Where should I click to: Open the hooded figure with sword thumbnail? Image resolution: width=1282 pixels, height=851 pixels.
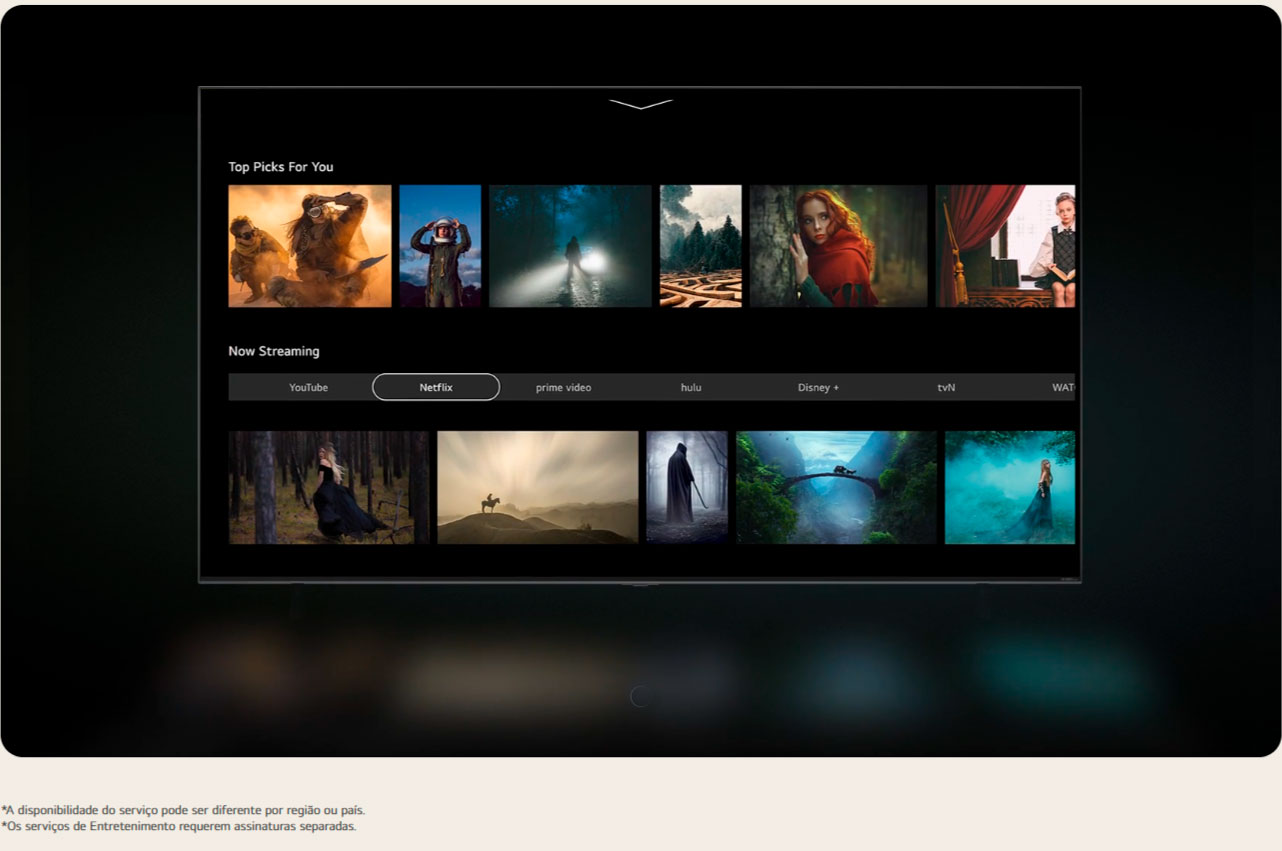[x=687, y=487]
